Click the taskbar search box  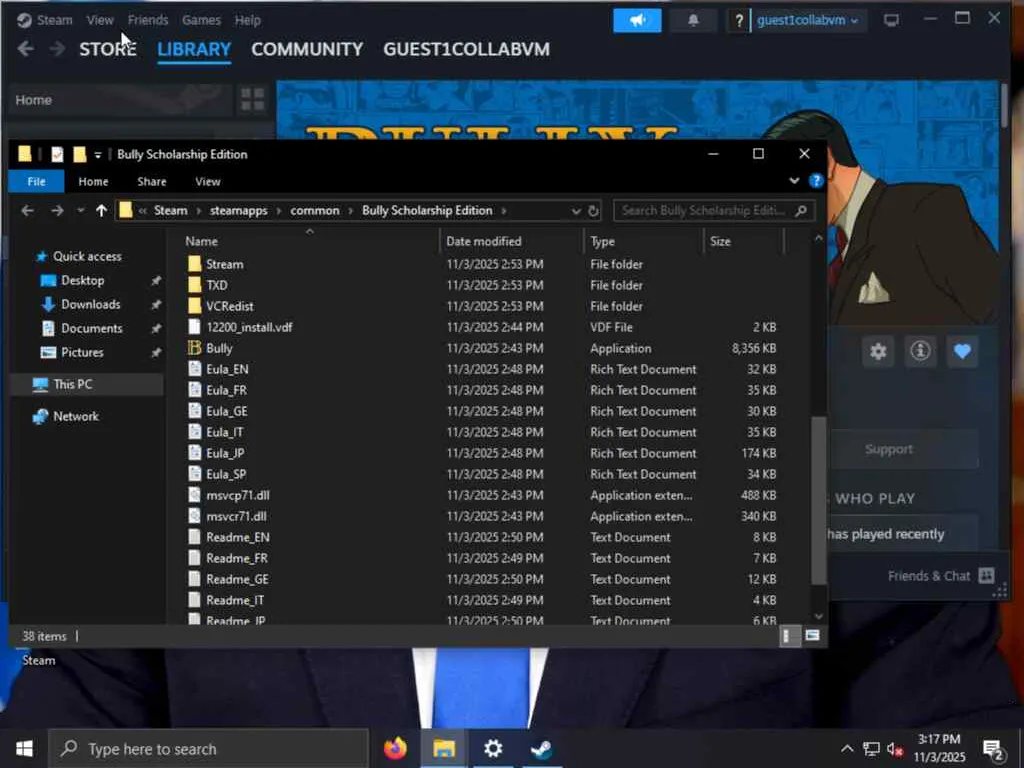[x=209, y=749]
